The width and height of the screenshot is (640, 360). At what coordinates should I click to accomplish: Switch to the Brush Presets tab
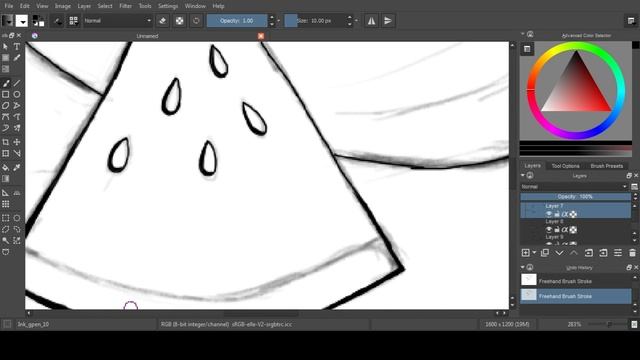coord(607,166)
